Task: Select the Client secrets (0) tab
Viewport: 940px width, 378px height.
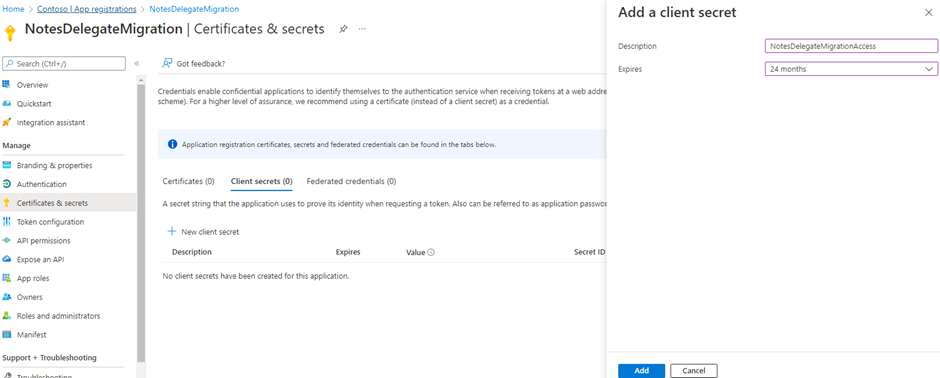Action: [x=261, y=181]
